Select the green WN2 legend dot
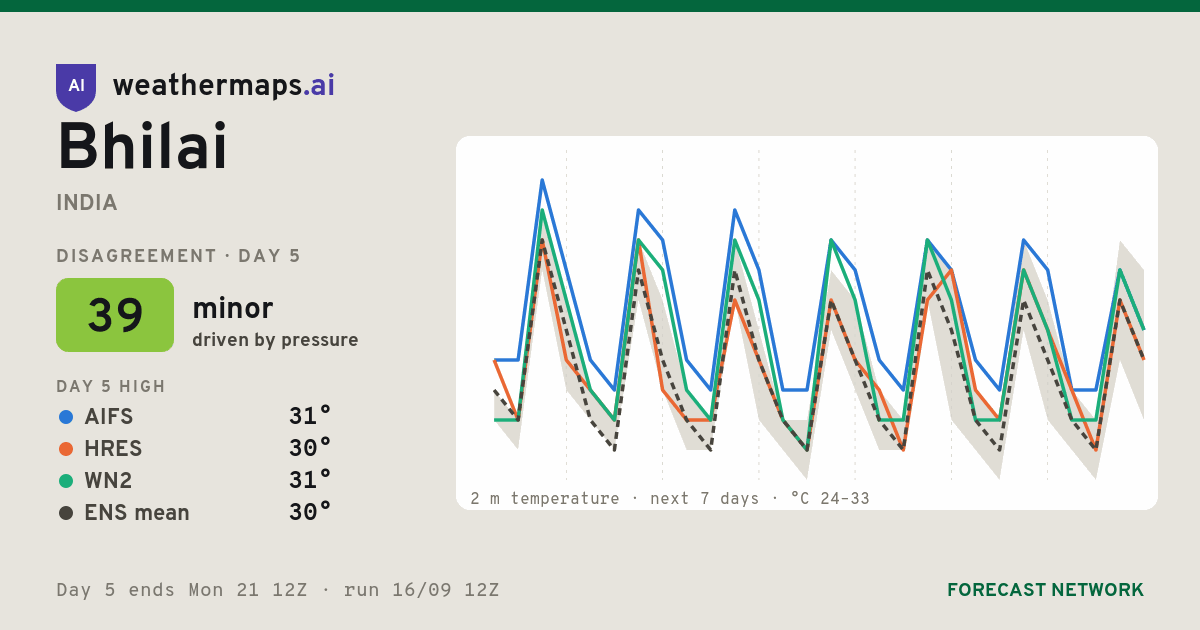 click(x=66, y=481)
